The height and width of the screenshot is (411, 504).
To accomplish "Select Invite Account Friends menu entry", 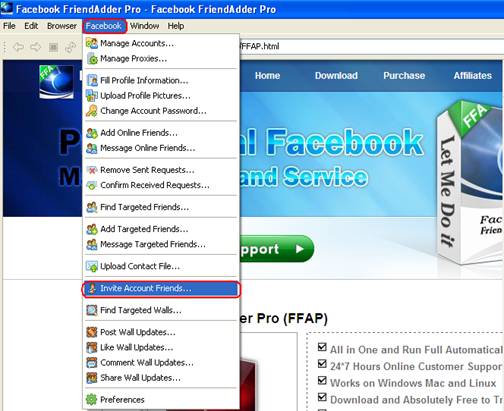I will tap(161, 289).
